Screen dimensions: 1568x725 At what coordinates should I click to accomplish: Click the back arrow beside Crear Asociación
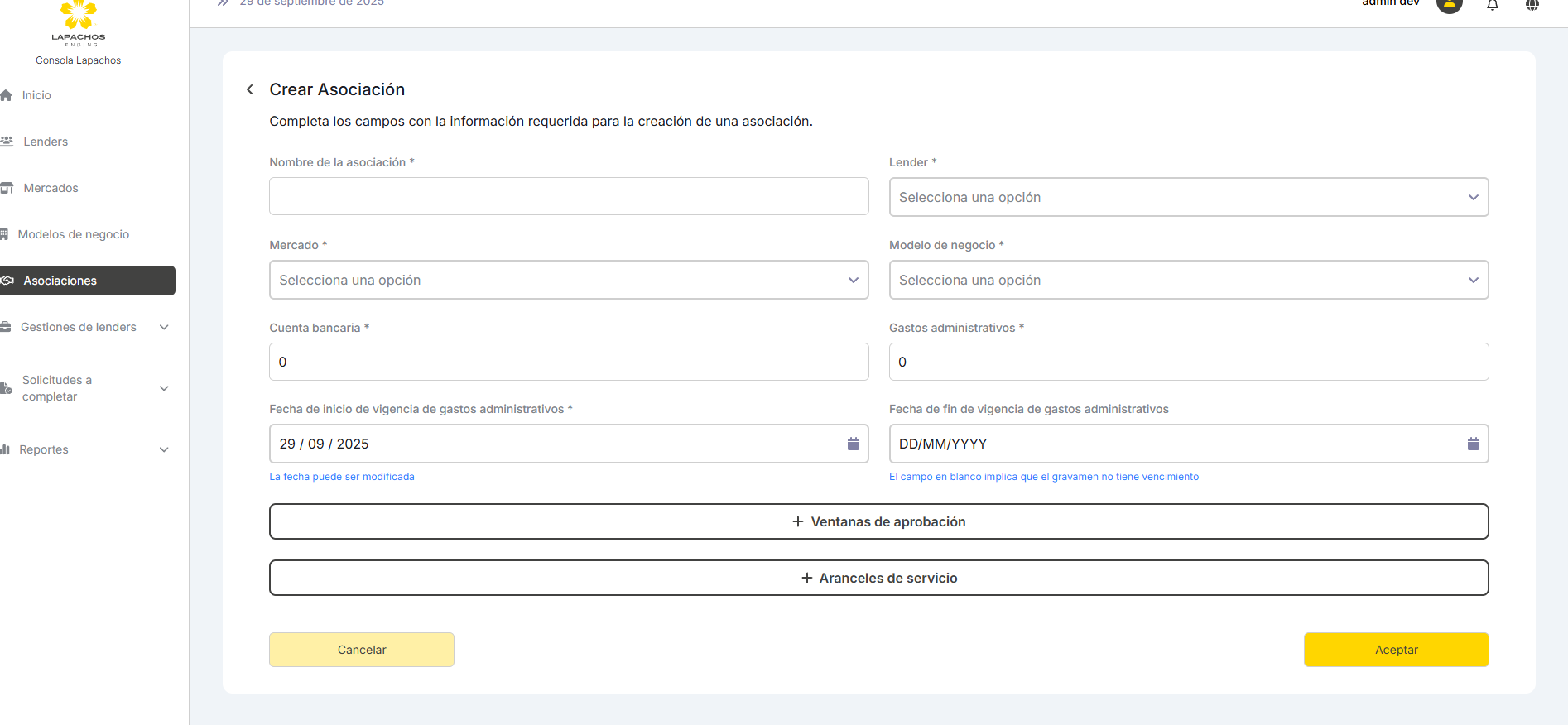pyautogui.click(x=250, y=89)
